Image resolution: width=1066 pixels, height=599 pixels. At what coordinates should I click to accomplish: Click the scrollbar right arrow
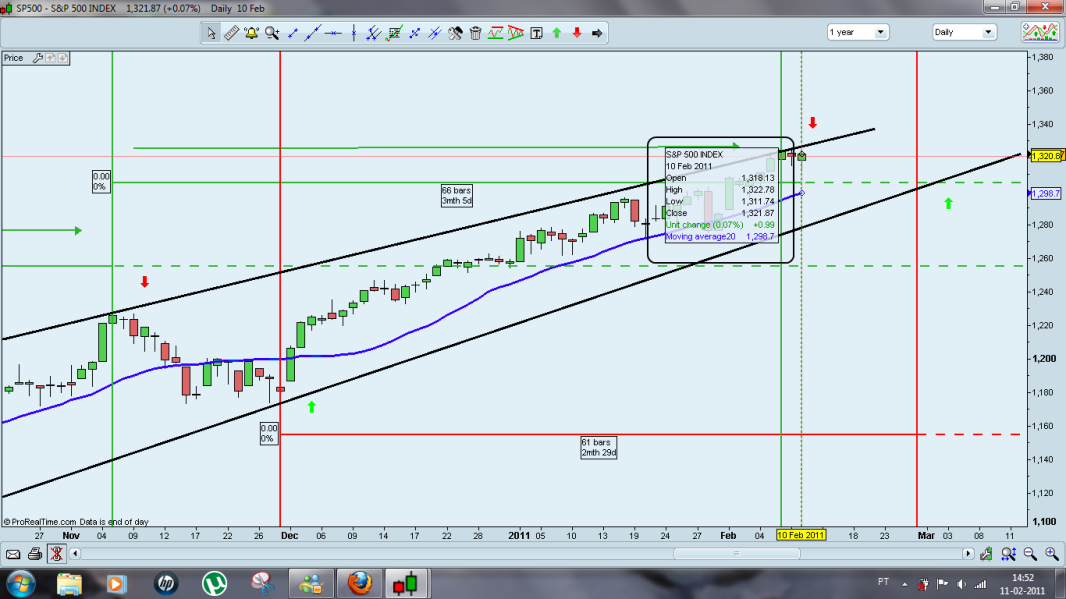point(968,553)
